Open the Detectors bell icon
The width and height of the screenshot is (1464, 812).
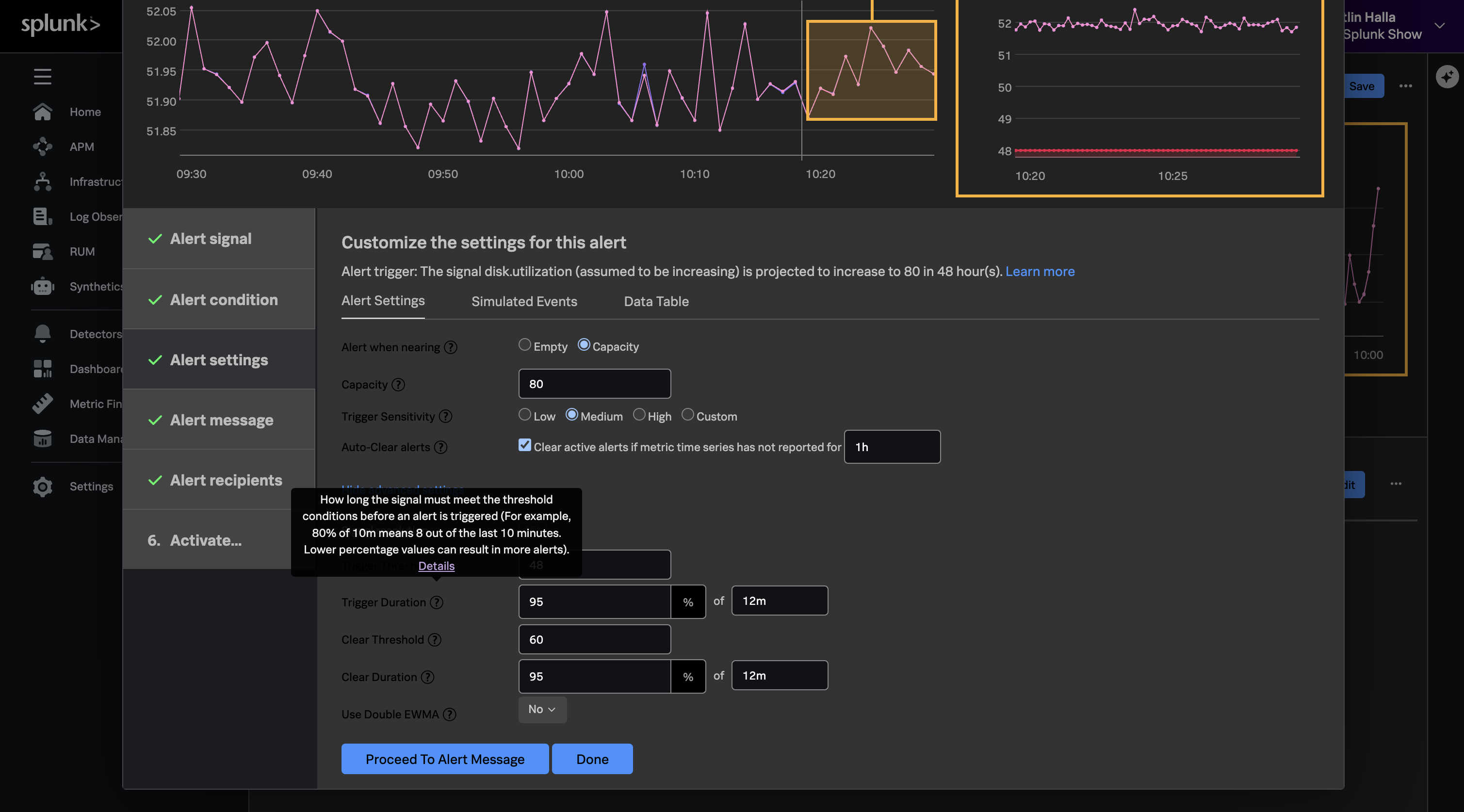[x=43, y=334]
